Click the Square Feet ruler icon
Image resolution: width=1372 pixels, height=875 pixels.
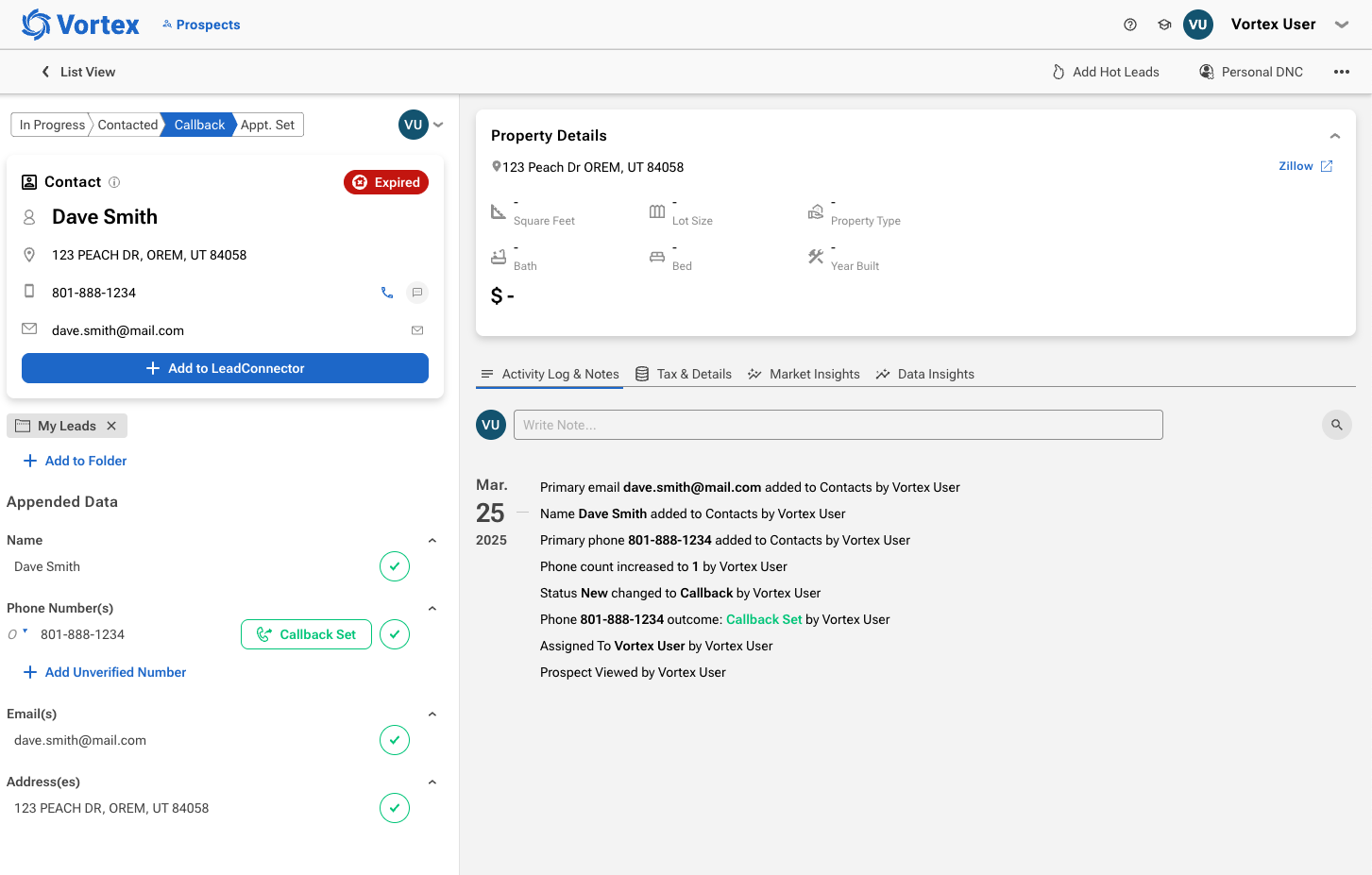499,211
